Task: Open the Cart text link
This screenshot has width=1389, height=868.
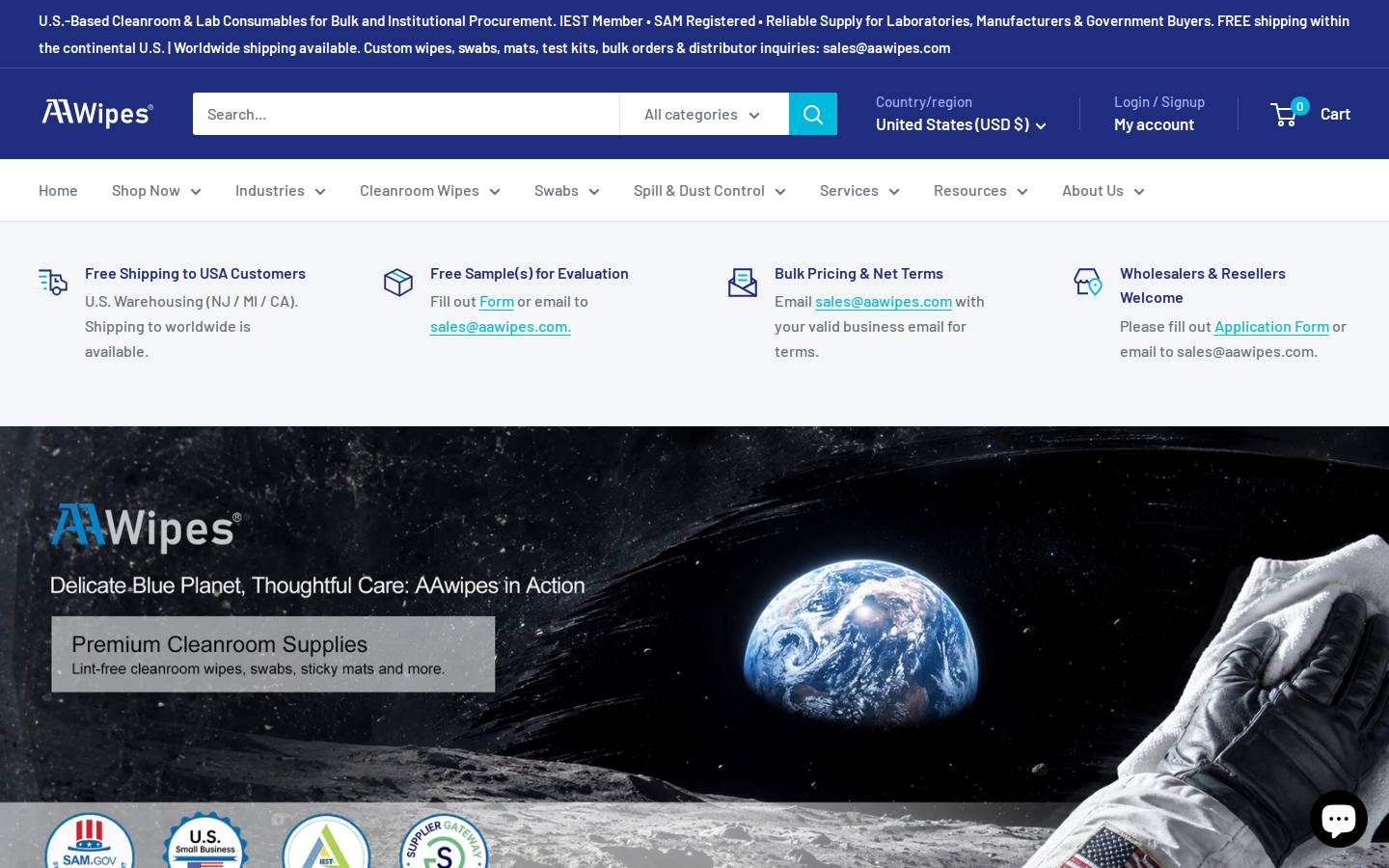Action: tap(1335, 114)
